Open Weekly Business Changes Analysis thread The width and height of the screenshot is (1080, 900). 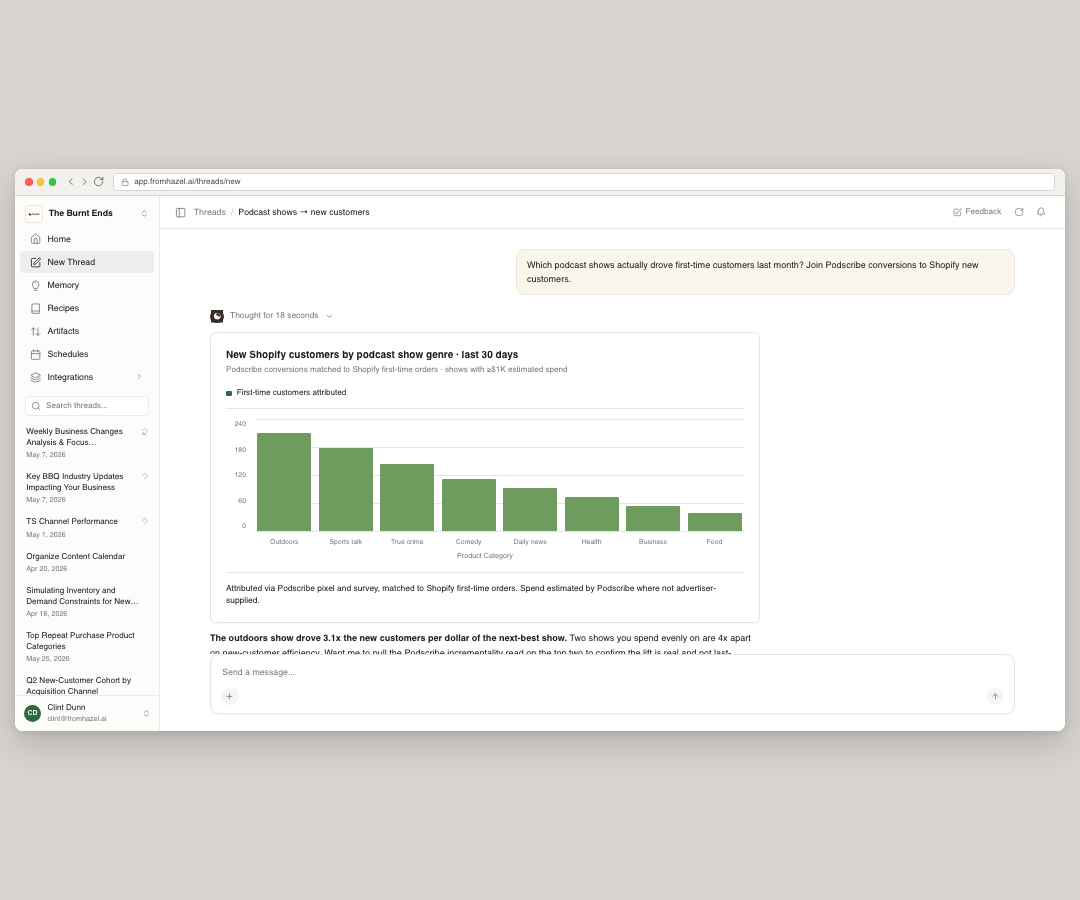coord(81,442)
